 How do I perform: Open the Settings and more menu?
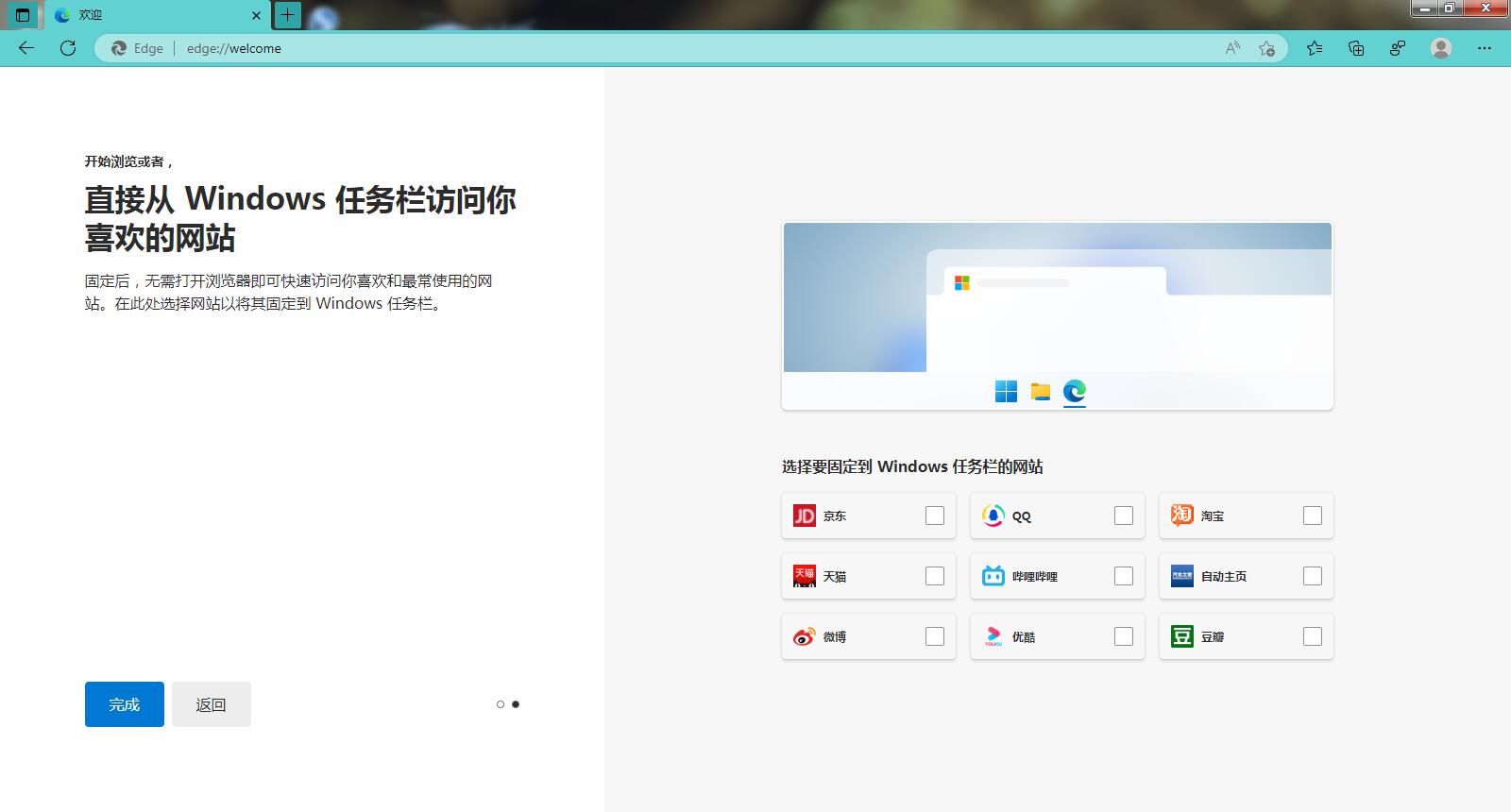[1485, 48]
